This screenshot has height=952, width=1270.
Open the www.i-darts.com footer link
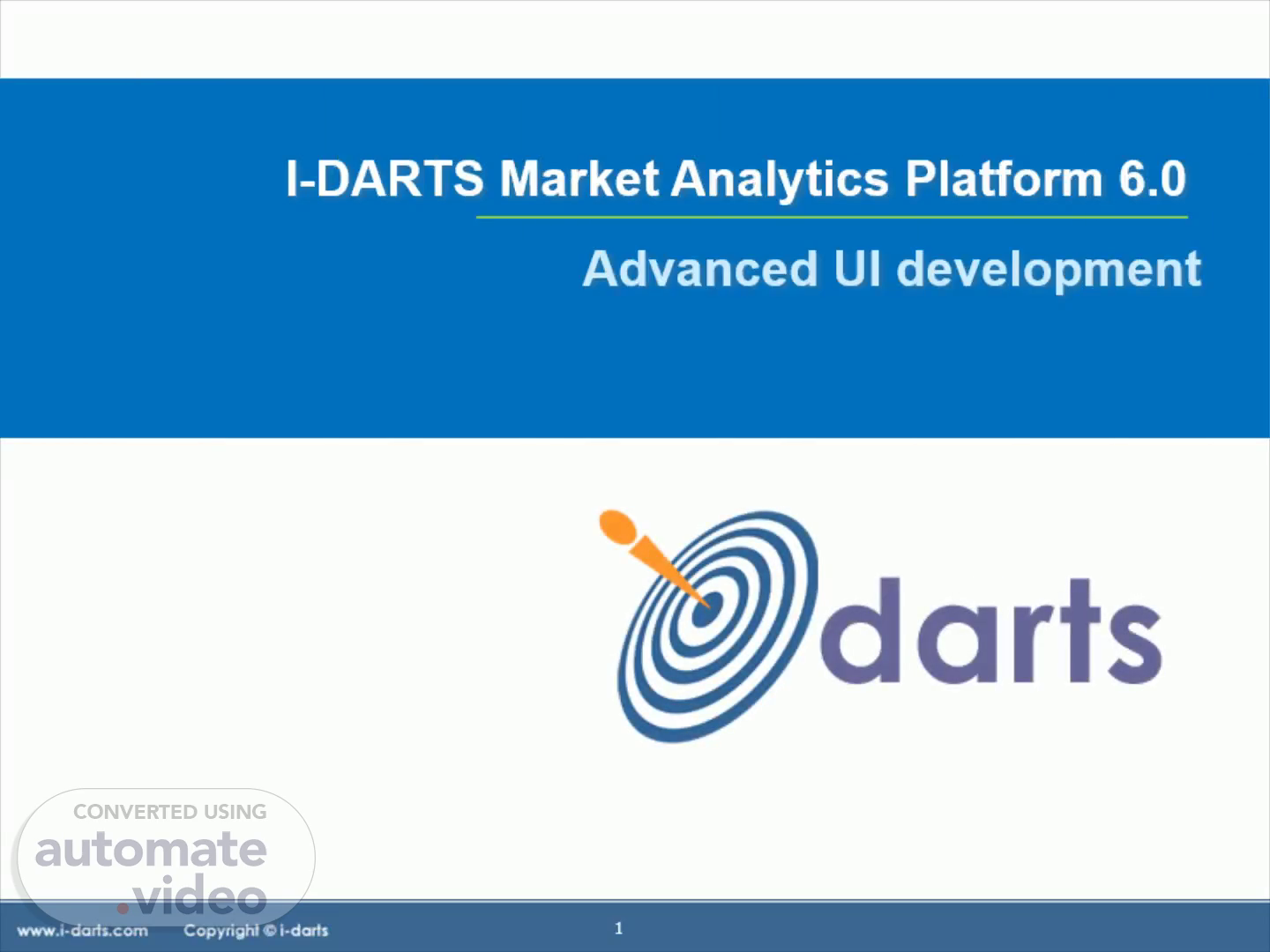82,931
